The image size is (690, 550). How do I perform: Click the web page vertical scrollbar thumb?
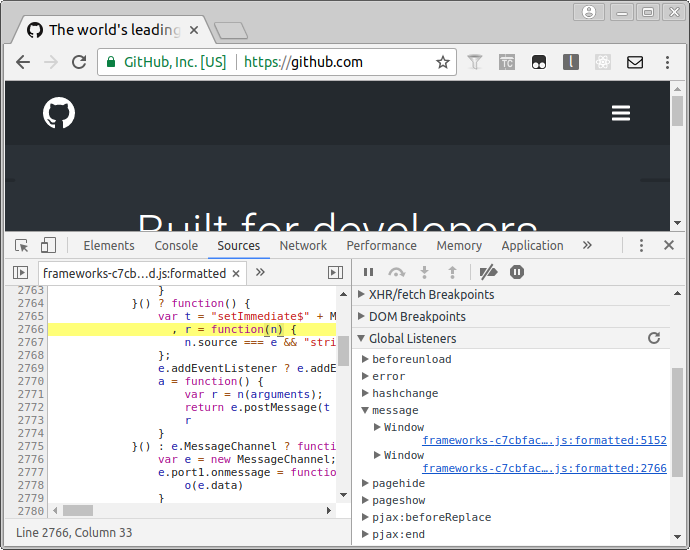[678, 111]
